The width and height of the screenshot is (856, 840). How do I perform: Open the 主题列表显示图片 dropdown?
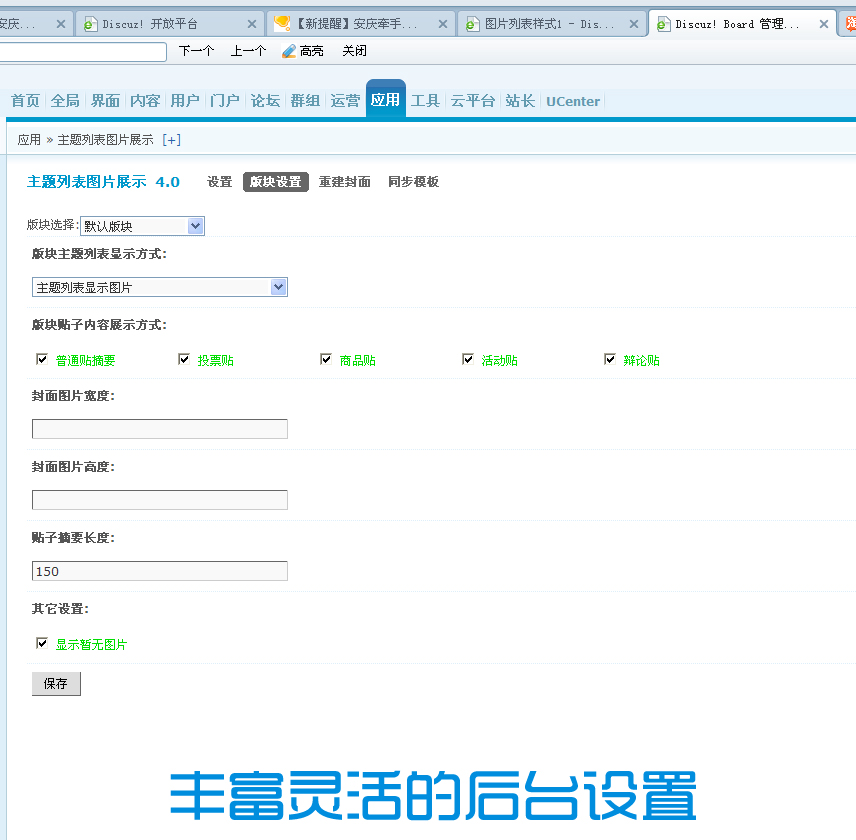coord(160,287)
